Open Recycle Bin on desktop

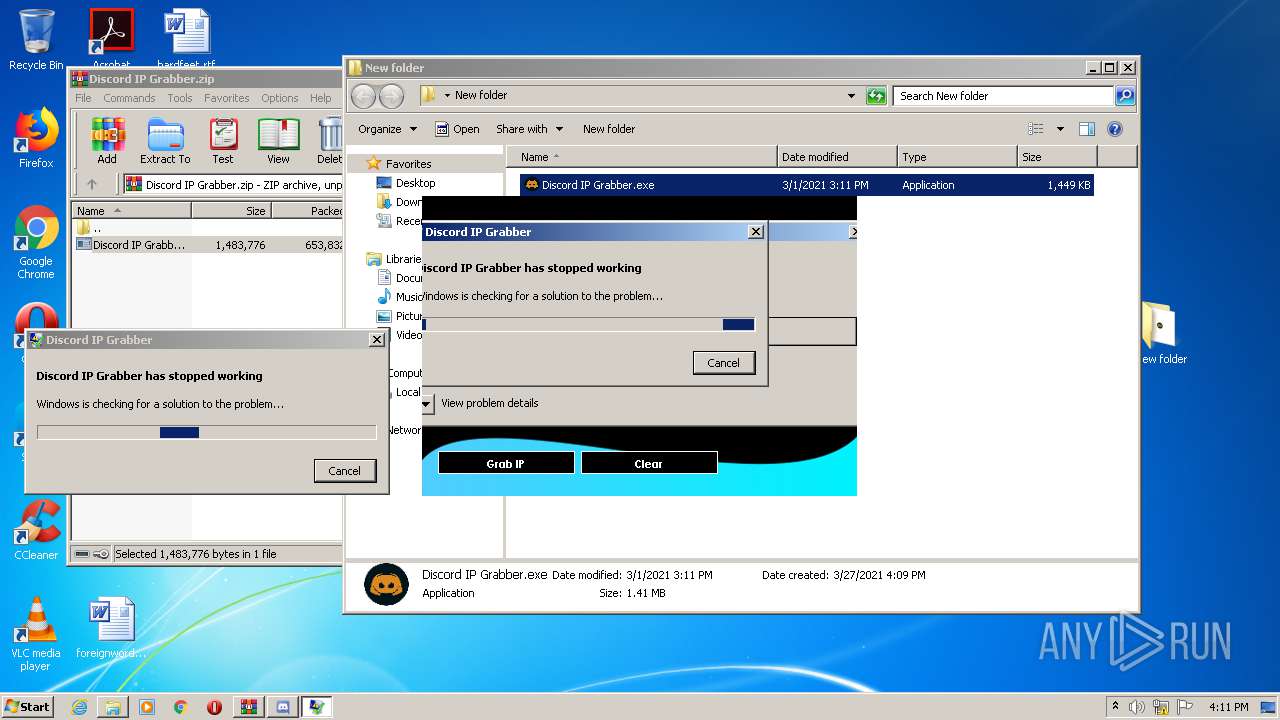pos(36,40)
